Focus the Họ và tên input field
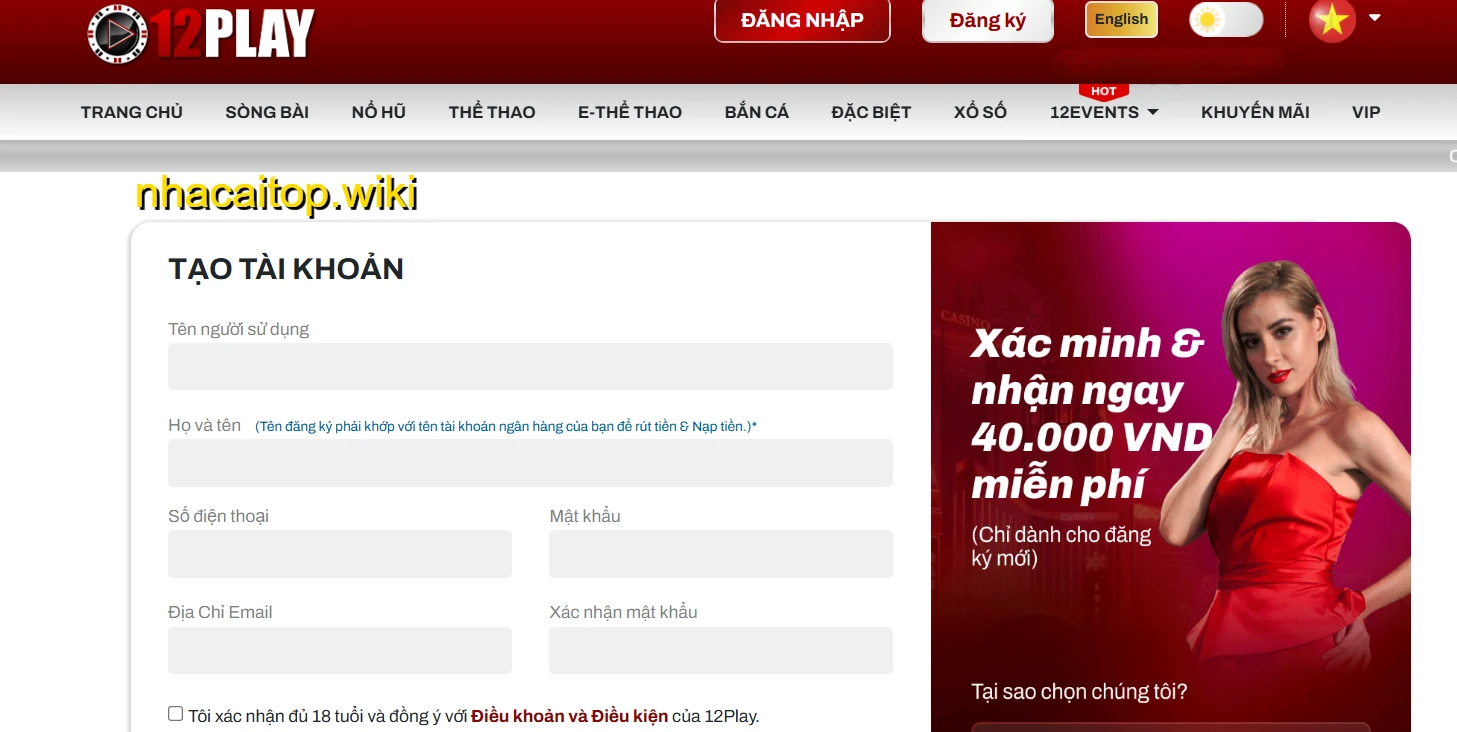The image size is (1457, 732). click(530, 463)
